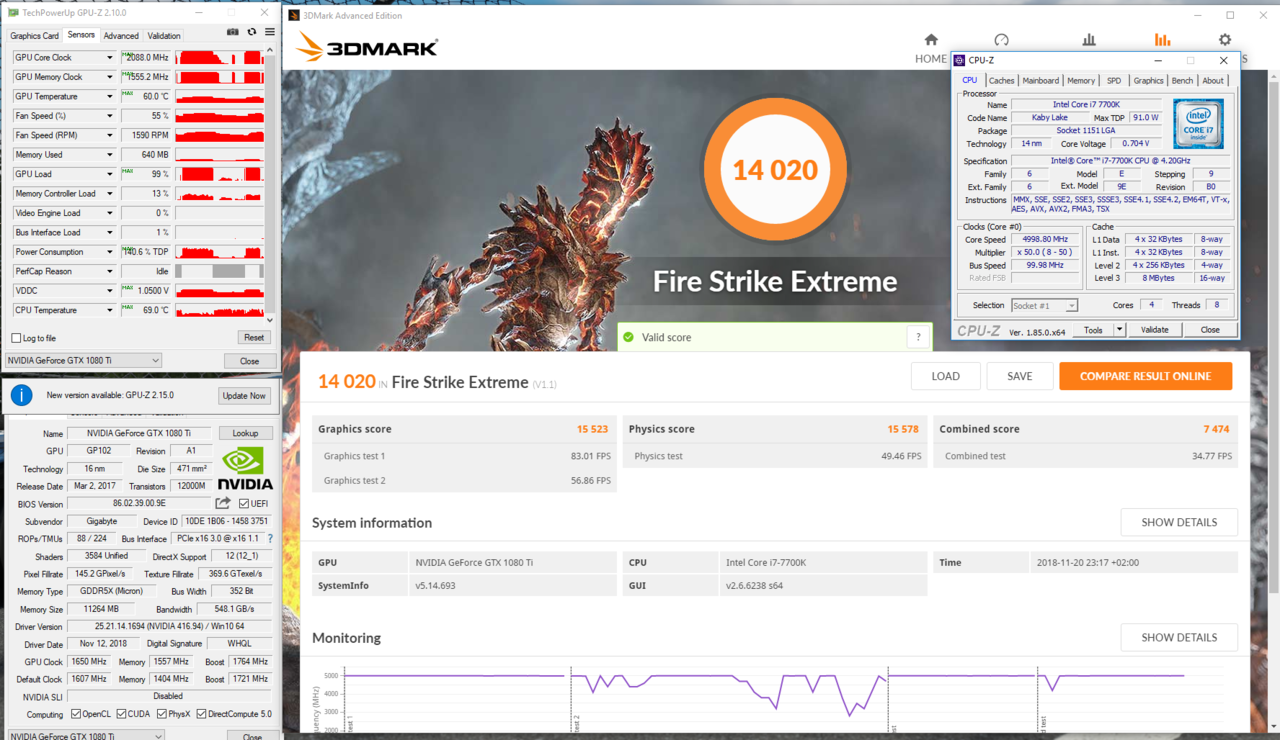This screenshot has width=1280, height=740.
Task: Toggle the UEFI checkbox
Action: point(244,503)
